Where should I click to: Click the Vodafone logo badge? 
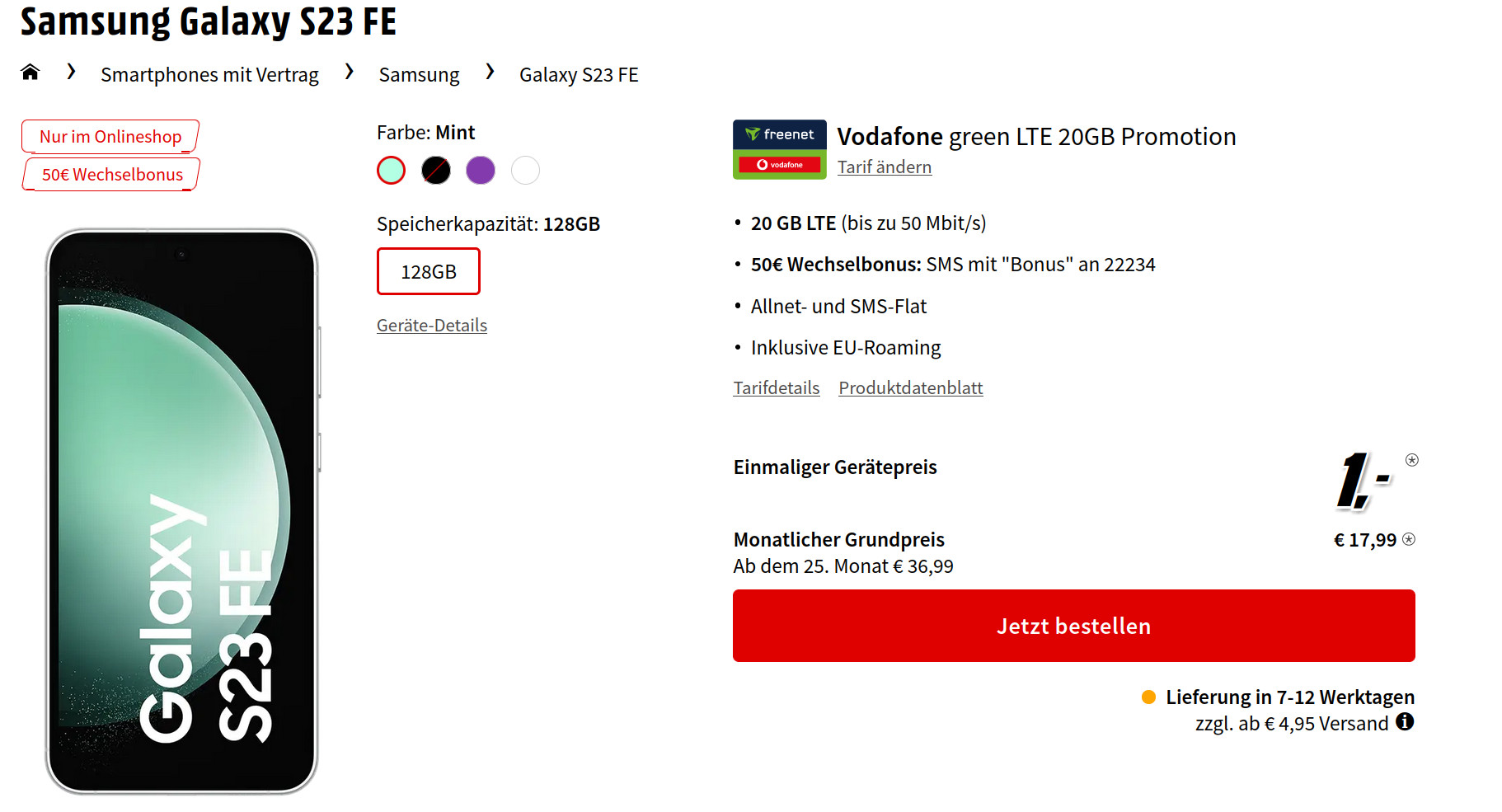(x=778, y=164)
